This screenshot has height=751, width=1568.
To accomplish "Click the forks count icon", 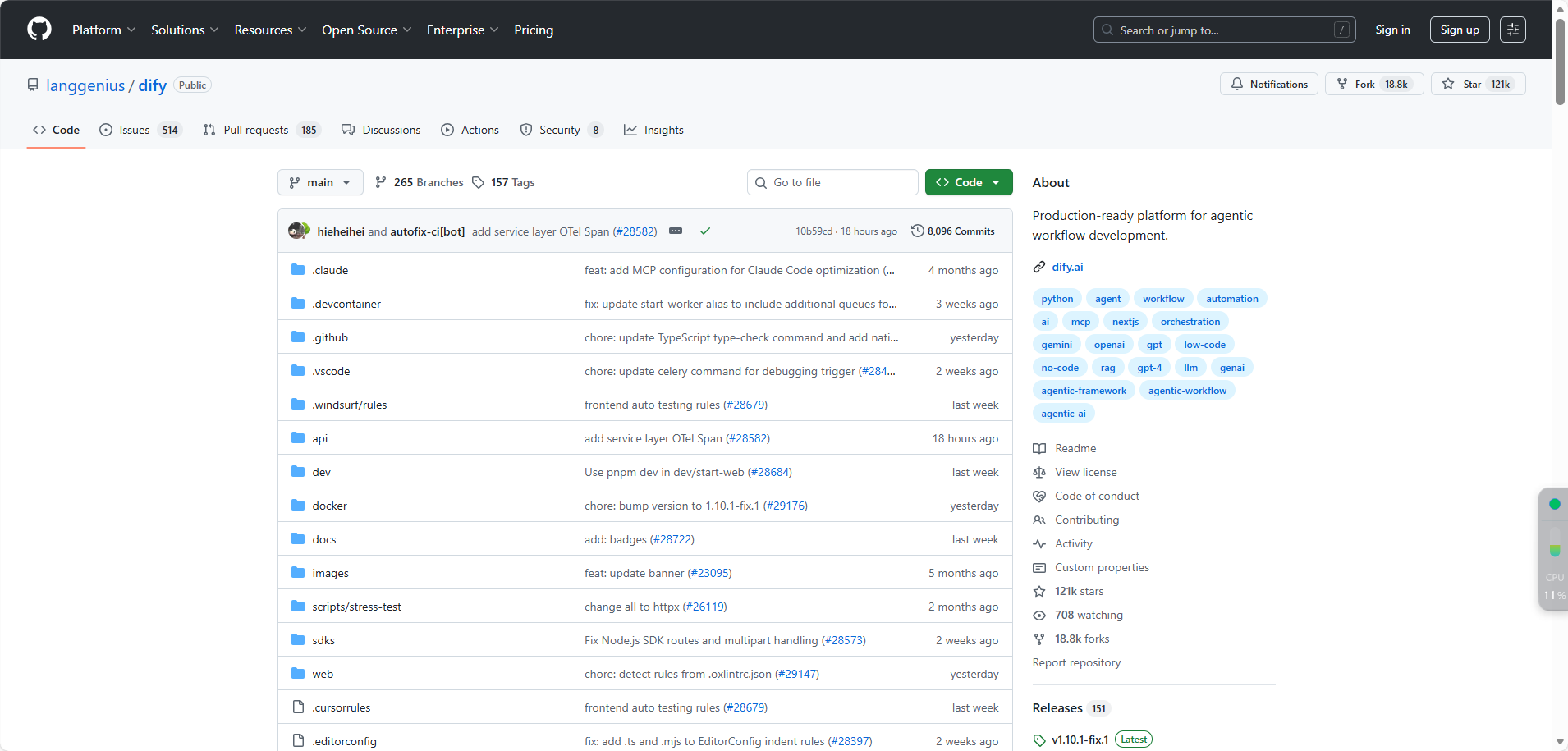I will [x=1039, y=639].
